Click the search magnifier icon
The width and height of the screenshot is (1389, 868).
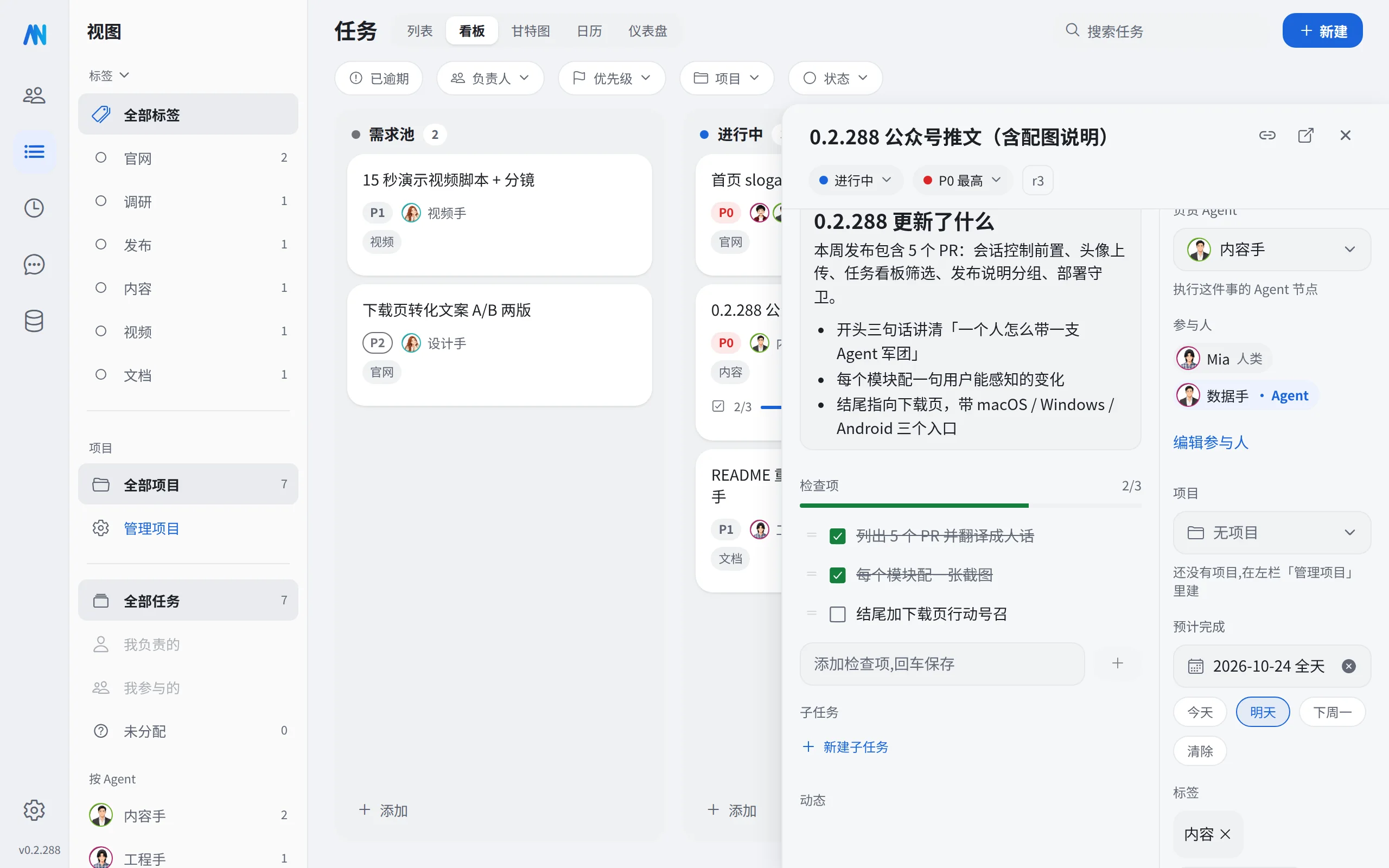pyautogui.click(x=1072, y=30)
